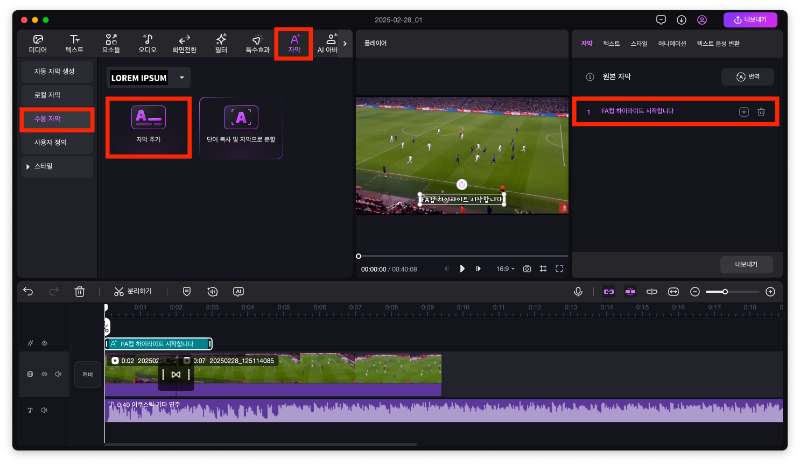
Task: Click the timeline zoom slider
Action: pyautogui.click(x=725, y=291)
